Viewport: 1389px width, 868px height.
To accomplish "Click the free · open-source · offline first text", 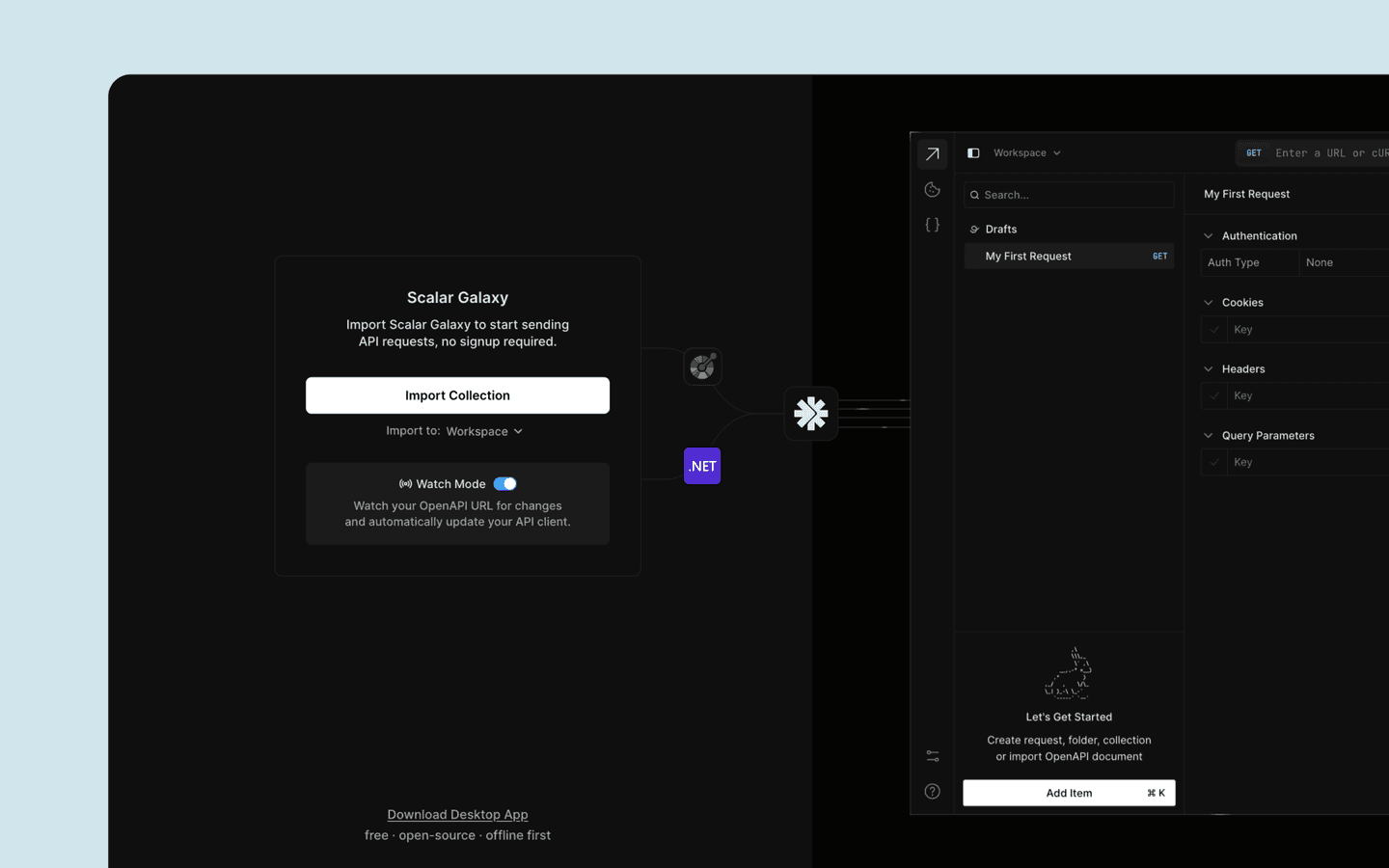I will click(457, 835).
